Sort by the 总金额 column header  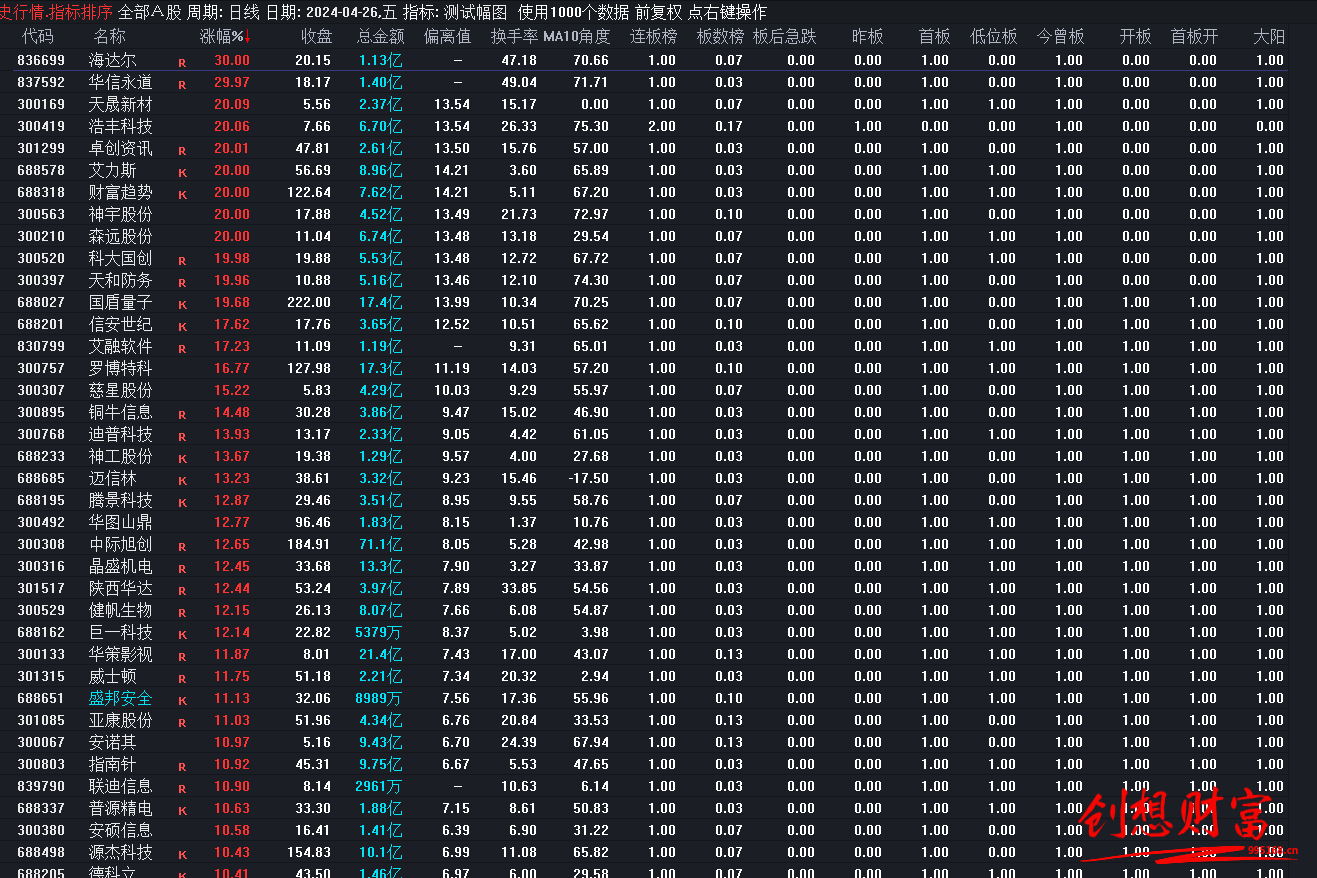pyautogui.click(x=380, y=37)
